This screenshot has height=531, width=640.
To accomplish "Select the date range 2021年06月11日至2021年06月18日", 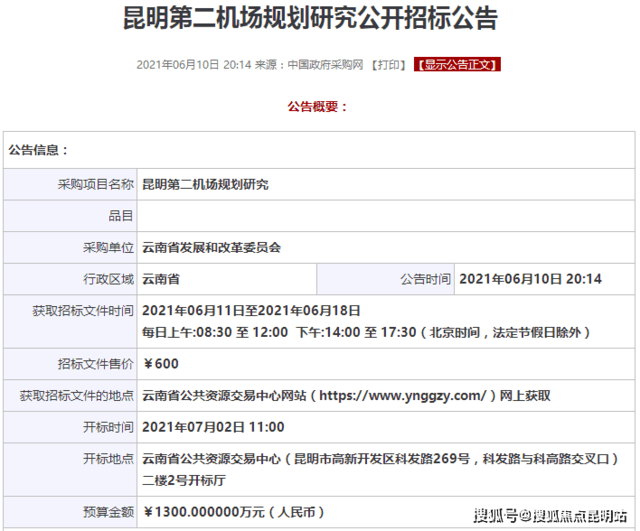I will tap(251, 311).
